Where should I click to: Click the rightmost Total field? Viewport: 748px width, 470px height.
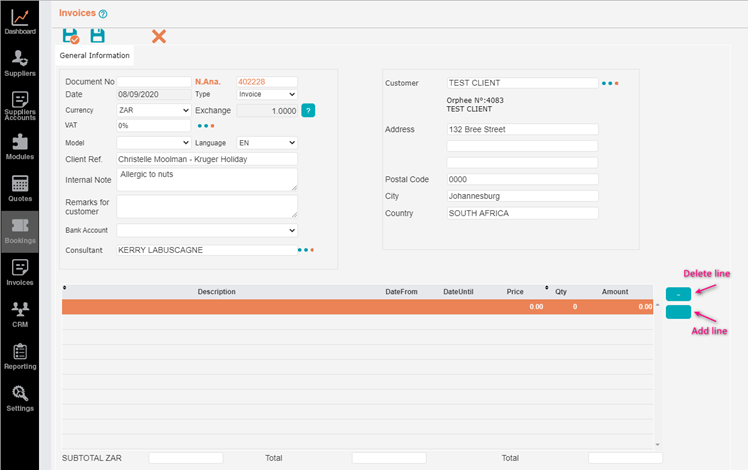625,458
